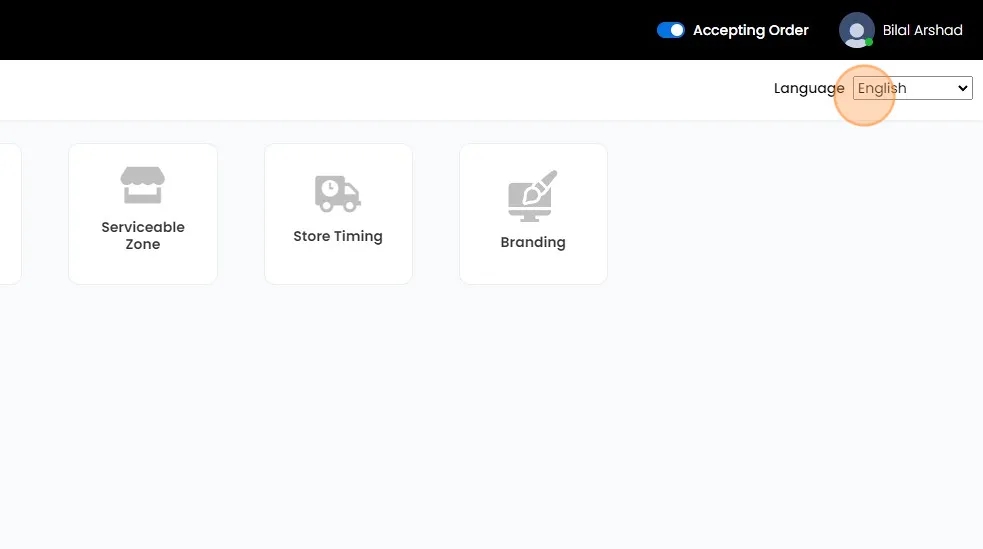Screen dimensions: 983x549
Task: Click the green online status dot
Action: click(869, 42)
